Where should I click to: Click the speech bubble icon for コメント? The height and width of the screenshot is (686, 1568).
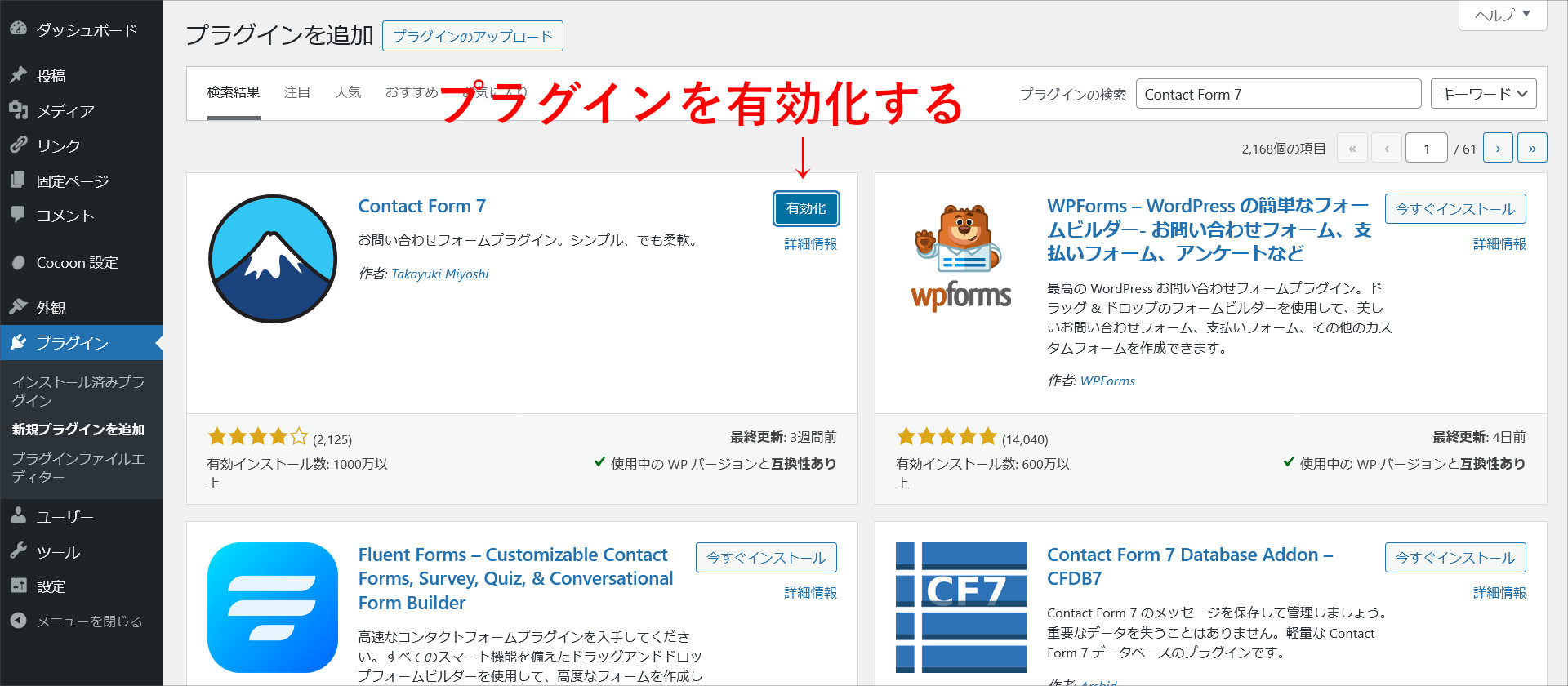(x=19, y=215)
